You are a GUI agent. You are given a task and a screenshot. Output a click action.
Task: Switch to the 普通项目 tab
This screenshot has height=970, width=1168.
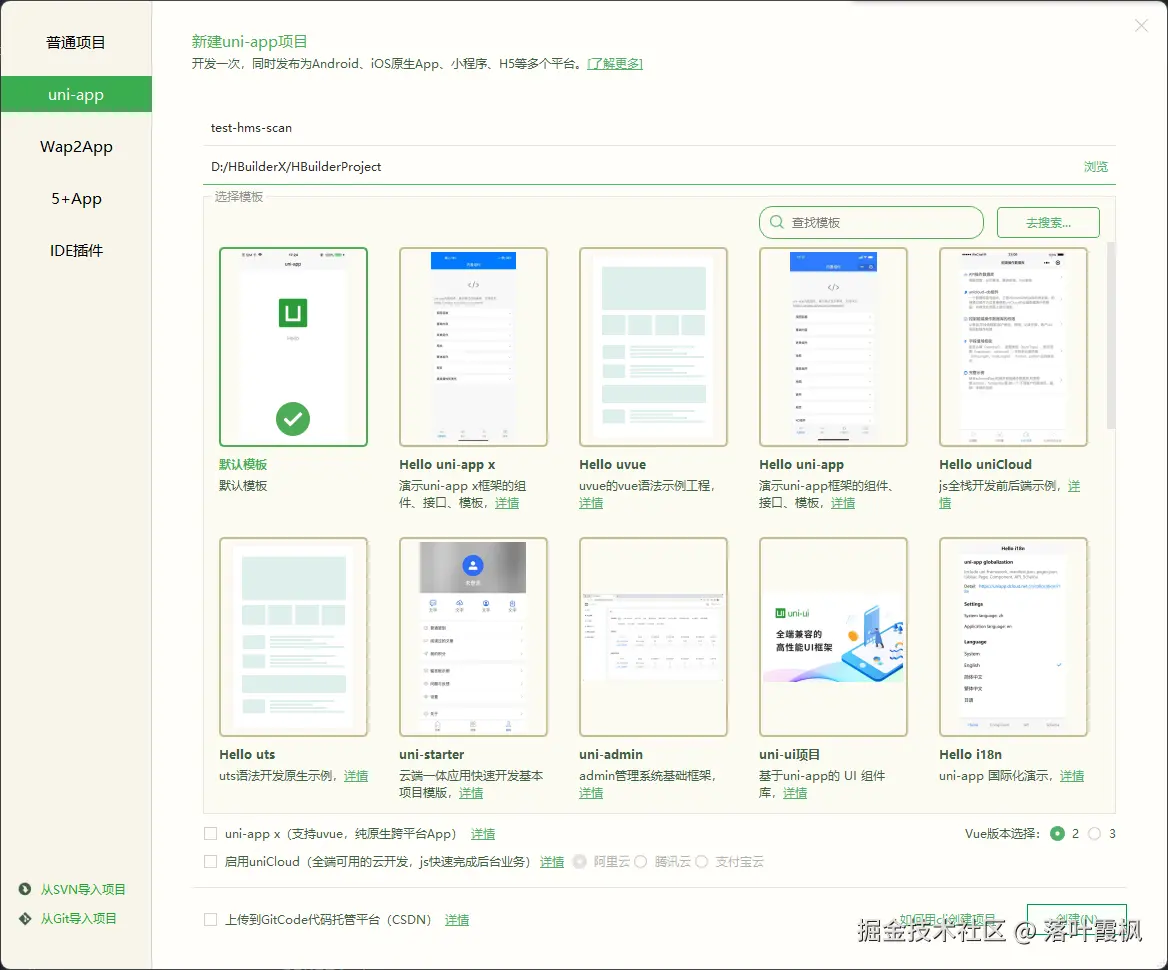tap(75, 42)
